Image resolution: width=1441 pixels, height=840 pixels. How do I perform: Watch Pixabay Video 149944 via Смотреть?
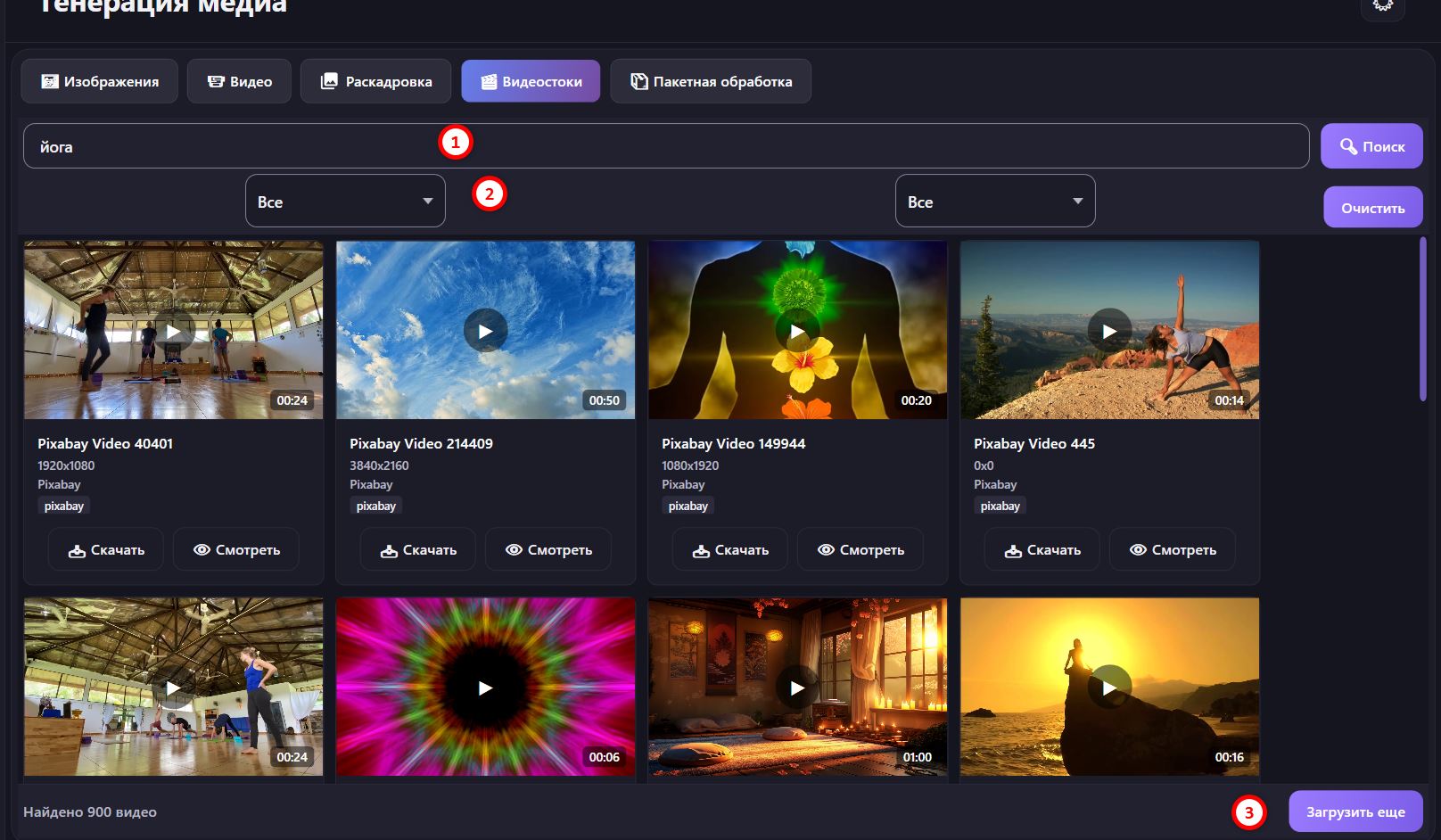[x=860, y=549]
